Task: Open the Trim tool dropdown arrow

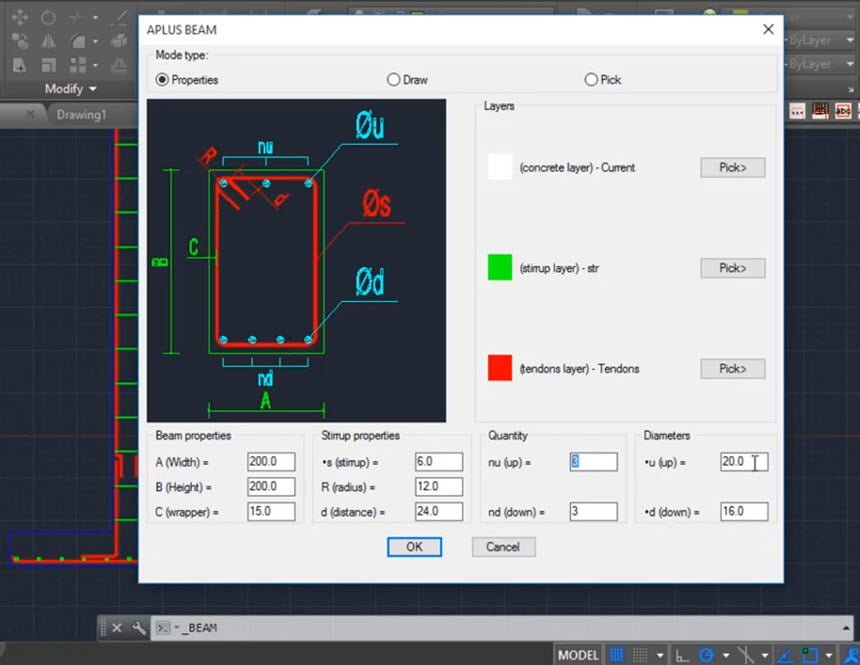Action: tap(95, 18)
